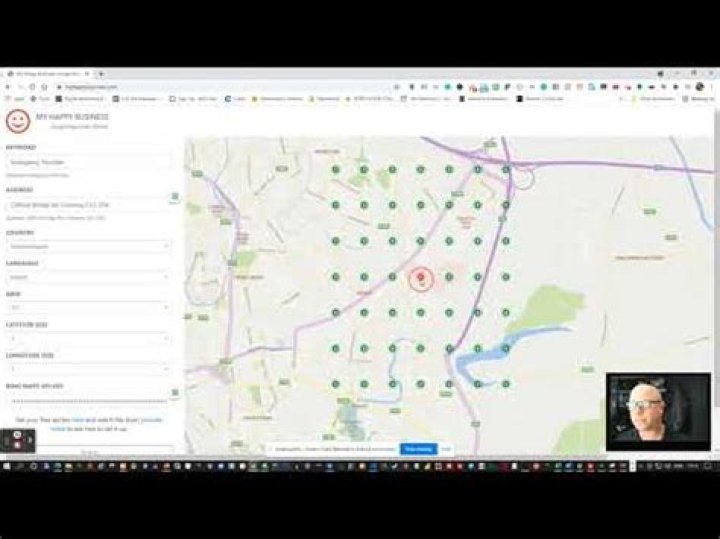Image resolution: width=720 pixels, height=539 pixels.
Task: Open the browser home page icon
Action: [x=45, y=87]
